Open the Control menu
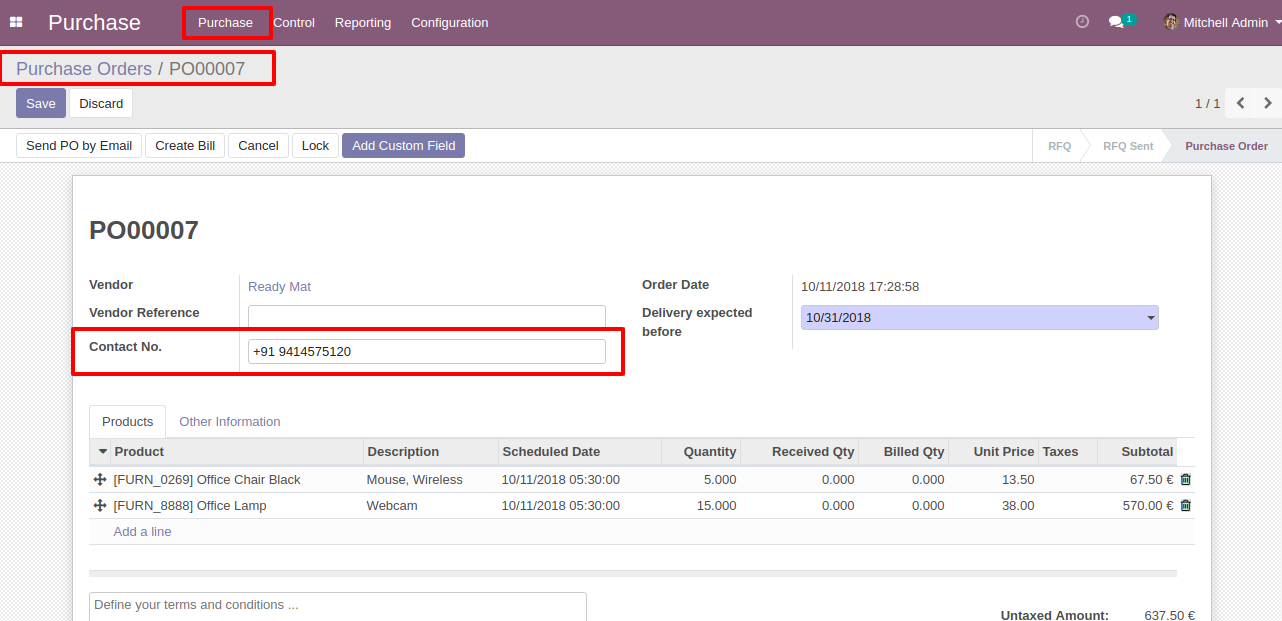The height and width of the screenshot is (621, 1282). [x=294, y=22]
